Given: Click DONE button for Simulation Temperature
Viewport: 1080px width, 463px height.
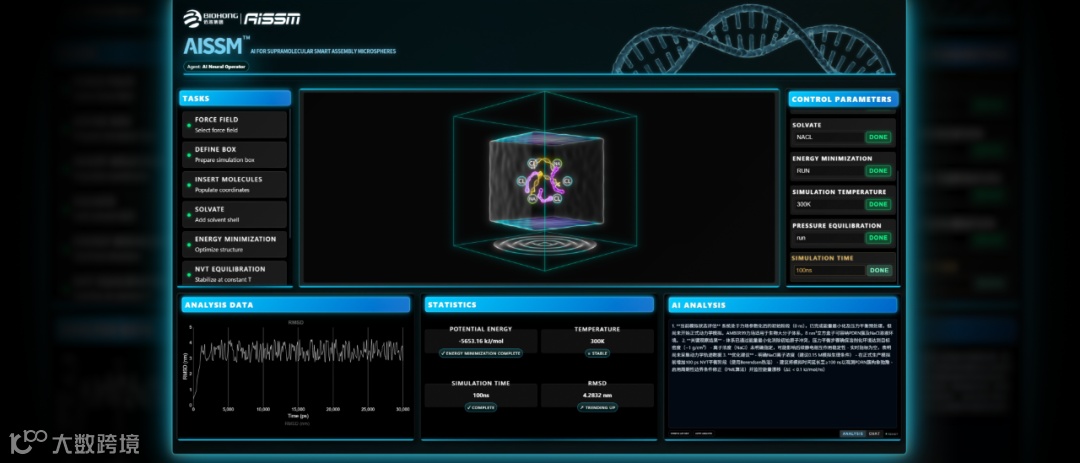Looking at the screenshot, I should (878, 204).
